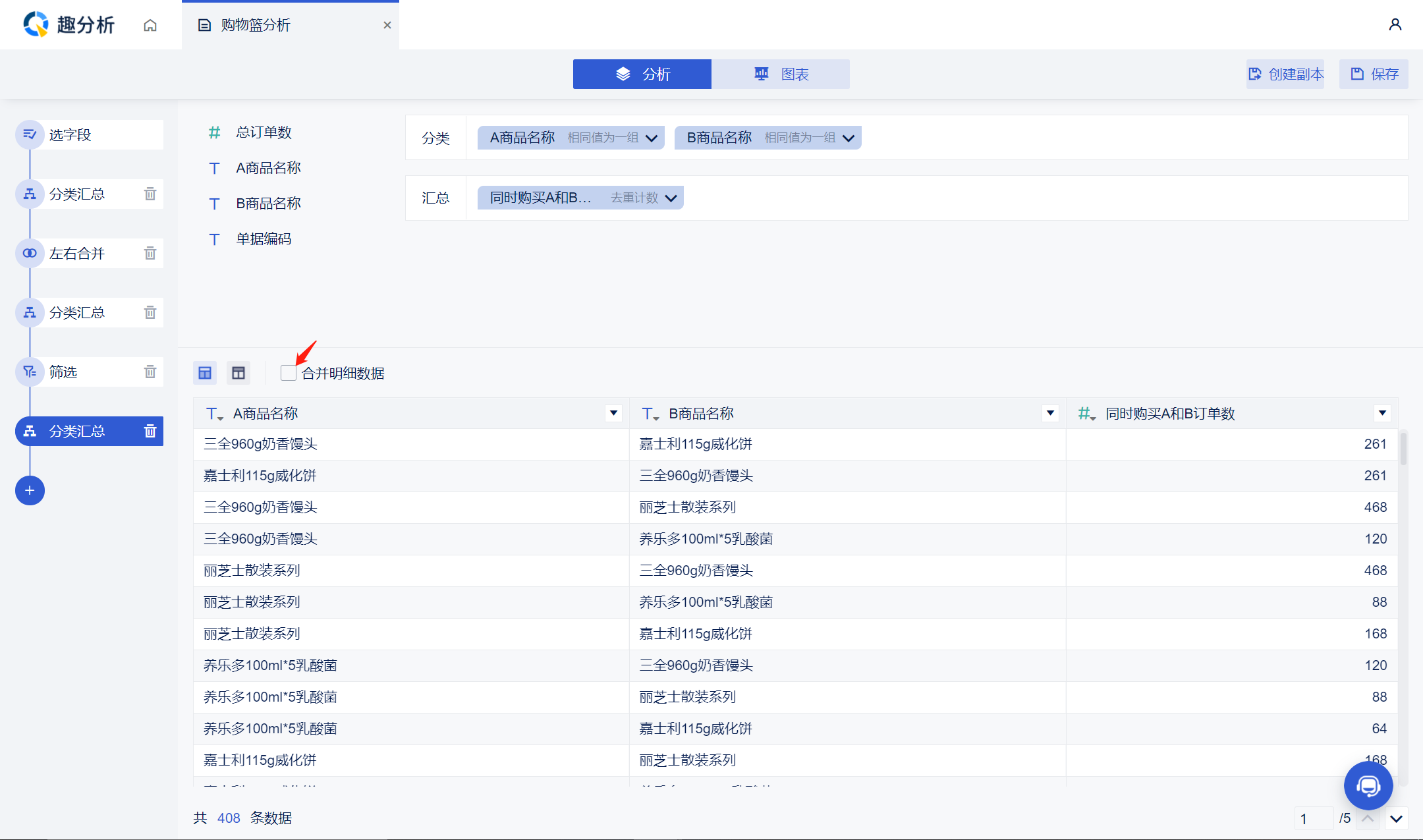Open the customer support chat bubble
This screenshot has width=1423, height=840.
[x=1368, y=785]
